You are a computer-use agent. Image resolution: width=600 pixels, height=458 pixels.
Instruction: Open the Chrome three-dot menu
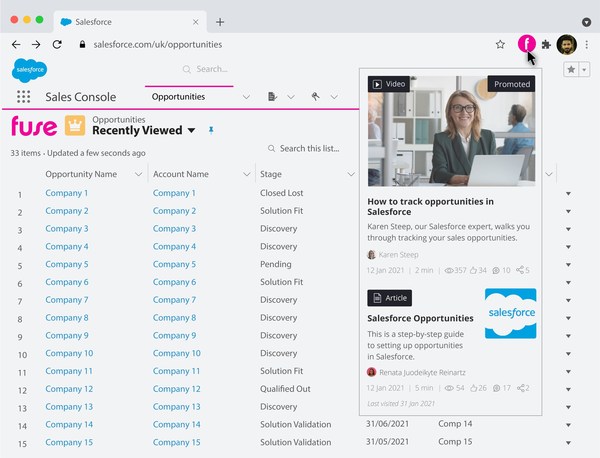[x=587, y=45]
